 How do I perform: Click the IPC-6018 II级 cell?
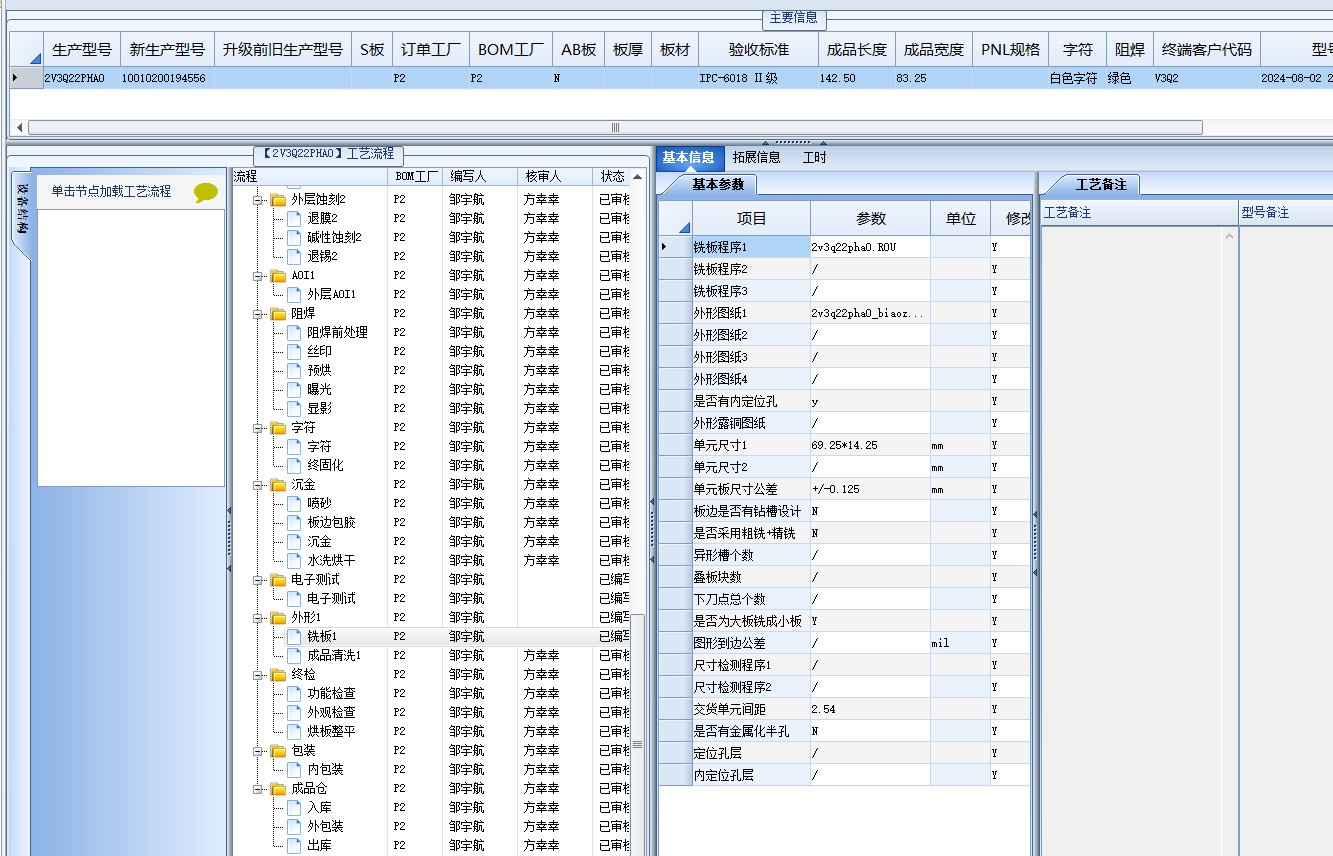pos(758,78)
